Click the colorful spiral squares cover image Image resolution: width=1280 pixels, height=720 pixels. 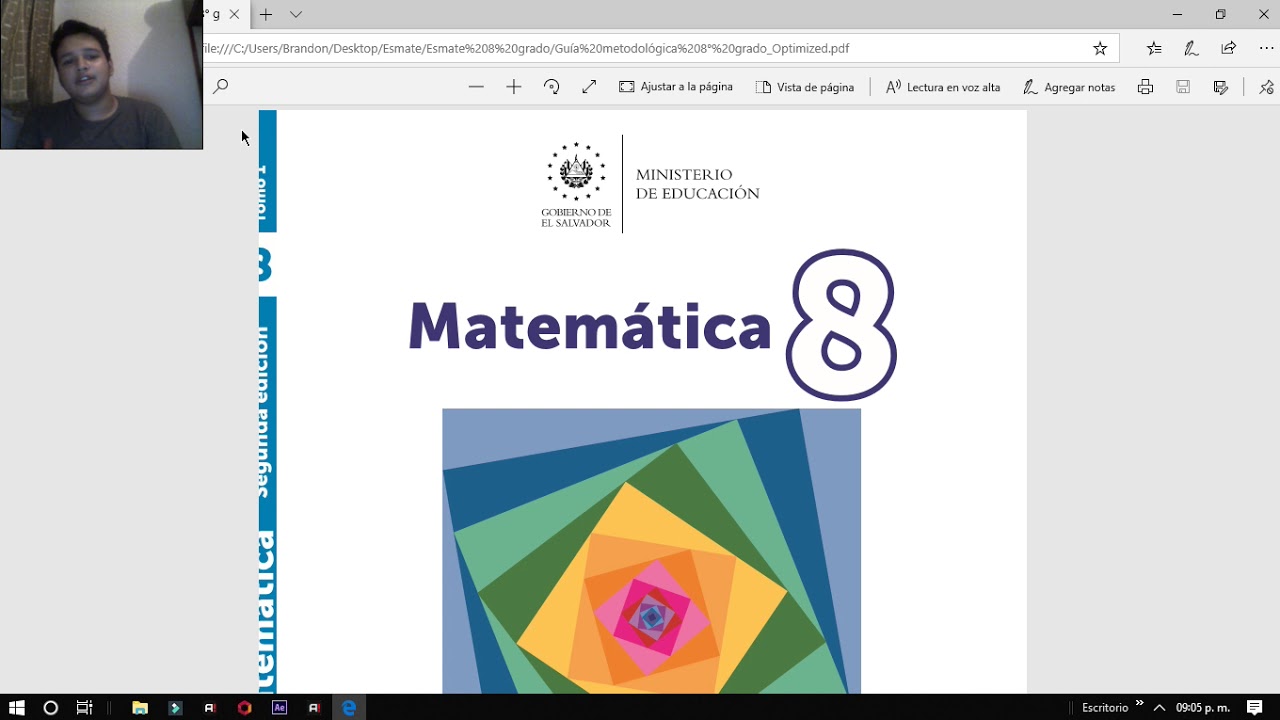pos(651,551)
